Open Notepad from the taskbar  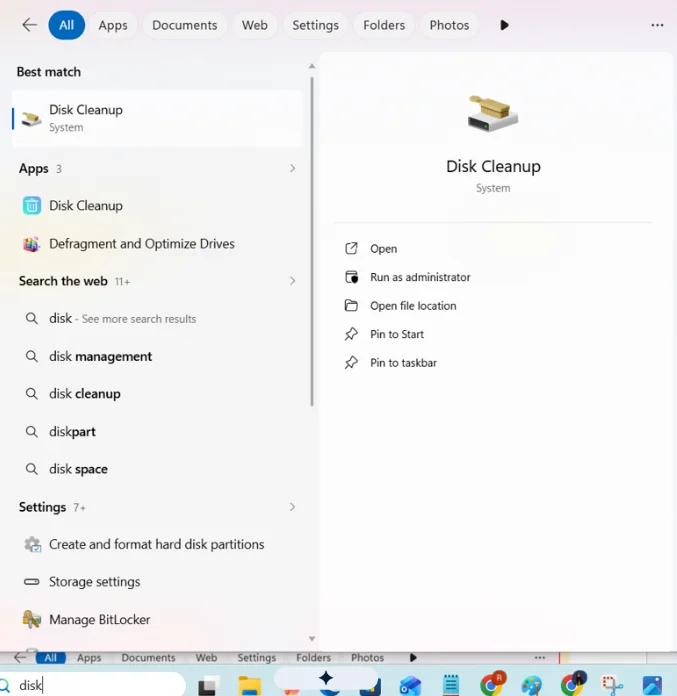point(451,685)
